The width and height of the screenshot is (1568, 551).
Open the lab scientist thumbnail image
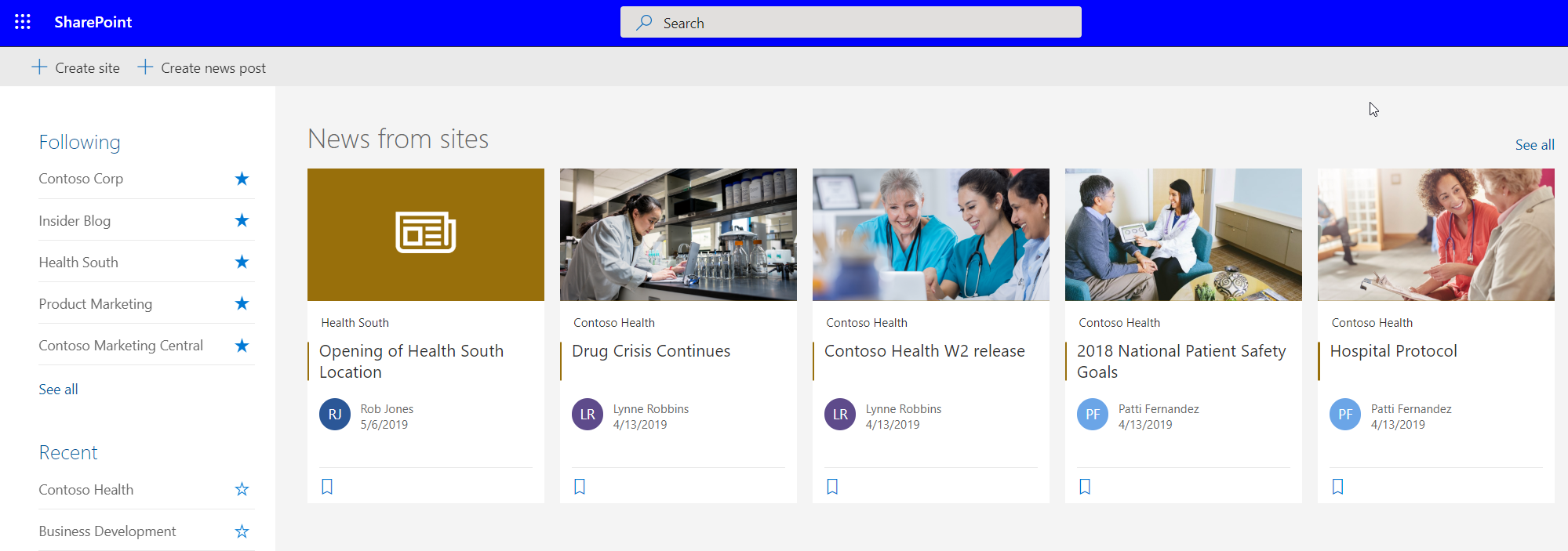678,234
